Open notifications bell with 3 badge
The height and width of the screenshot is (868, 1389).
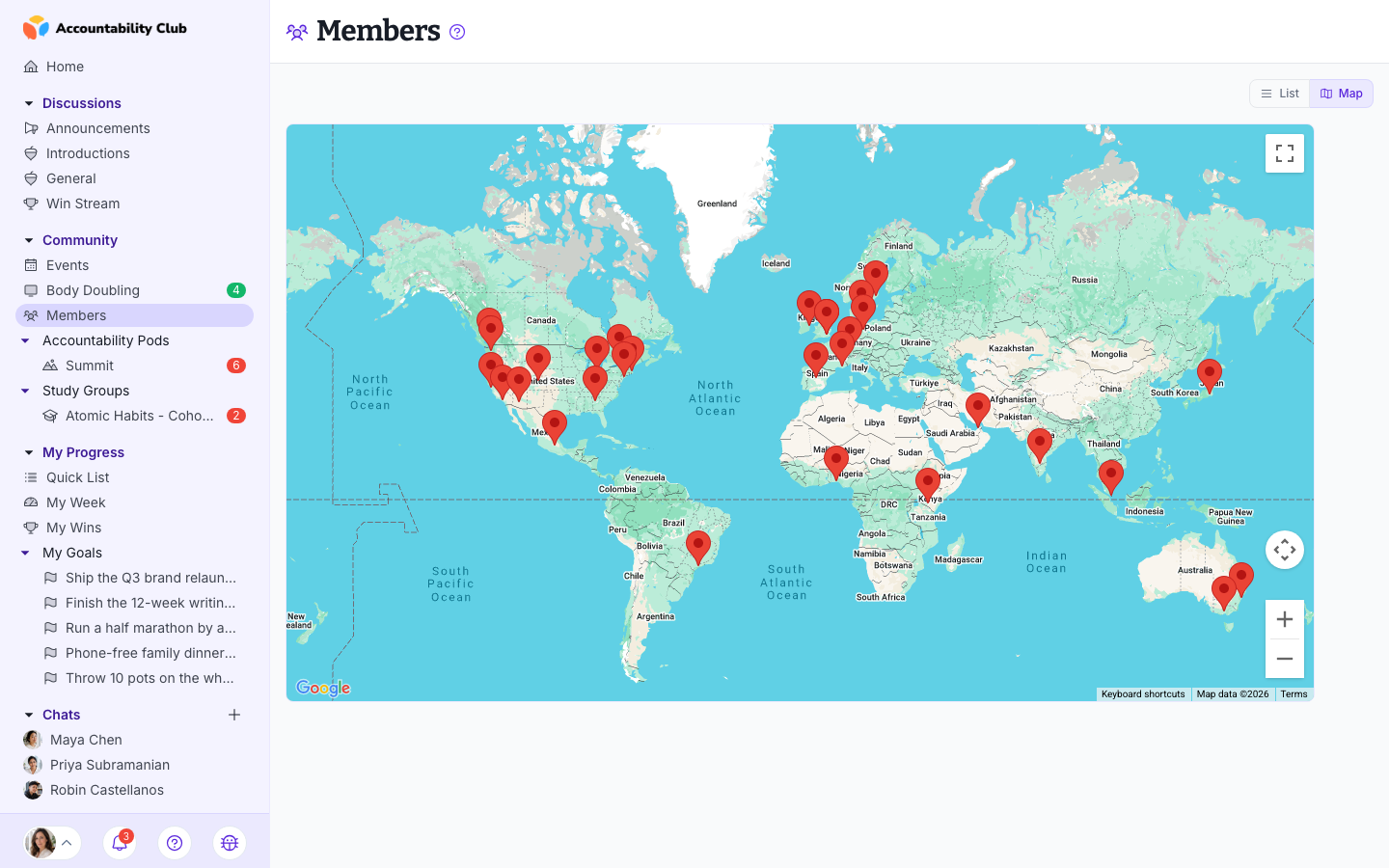point(120,843)
